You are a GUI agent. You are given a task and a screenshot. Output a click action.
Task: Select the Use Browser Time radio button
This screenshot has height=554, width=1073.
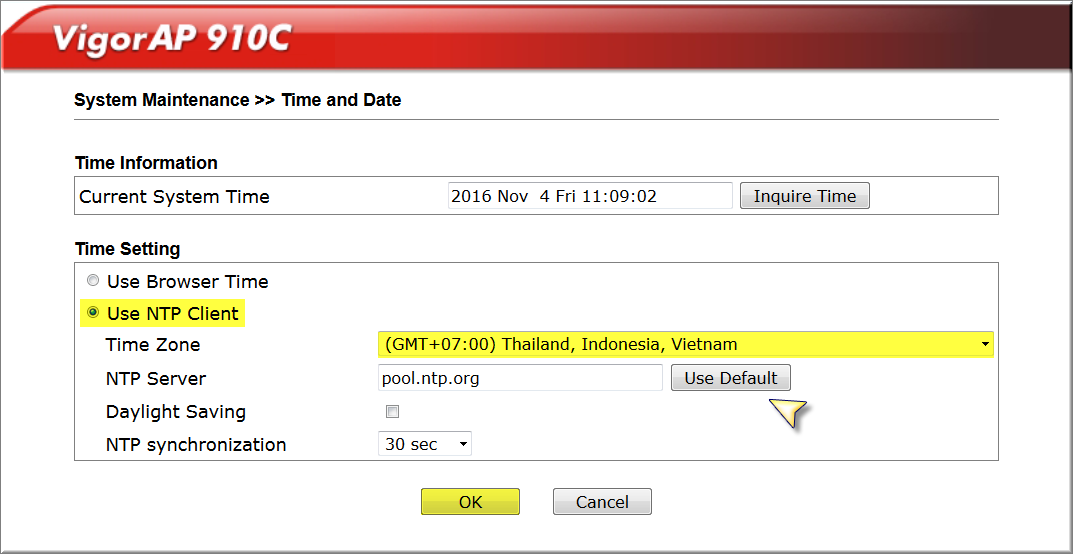tap(94, 280)
